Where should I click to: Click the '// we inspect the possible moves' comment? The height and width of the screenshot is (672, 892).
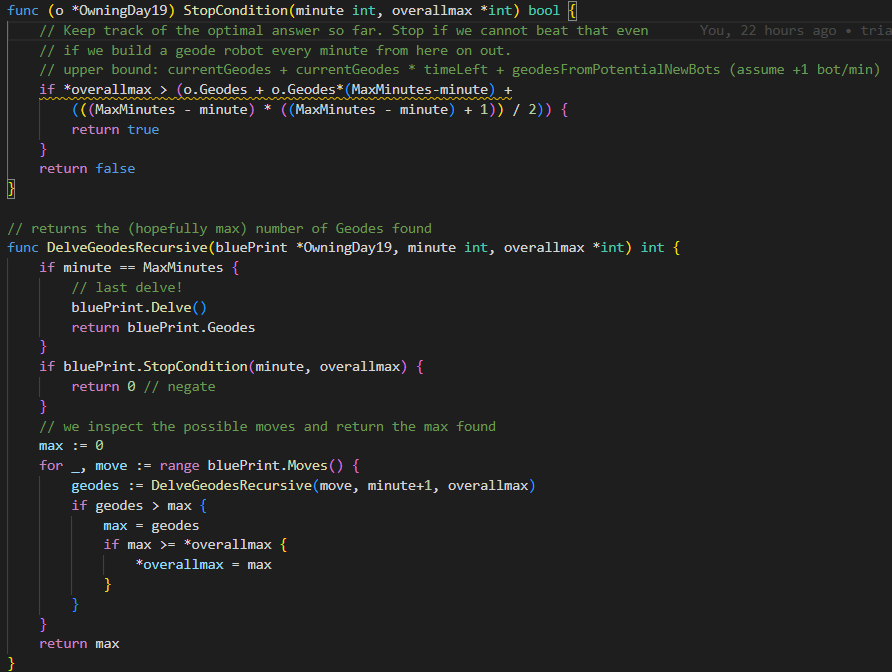pos(267,427)
